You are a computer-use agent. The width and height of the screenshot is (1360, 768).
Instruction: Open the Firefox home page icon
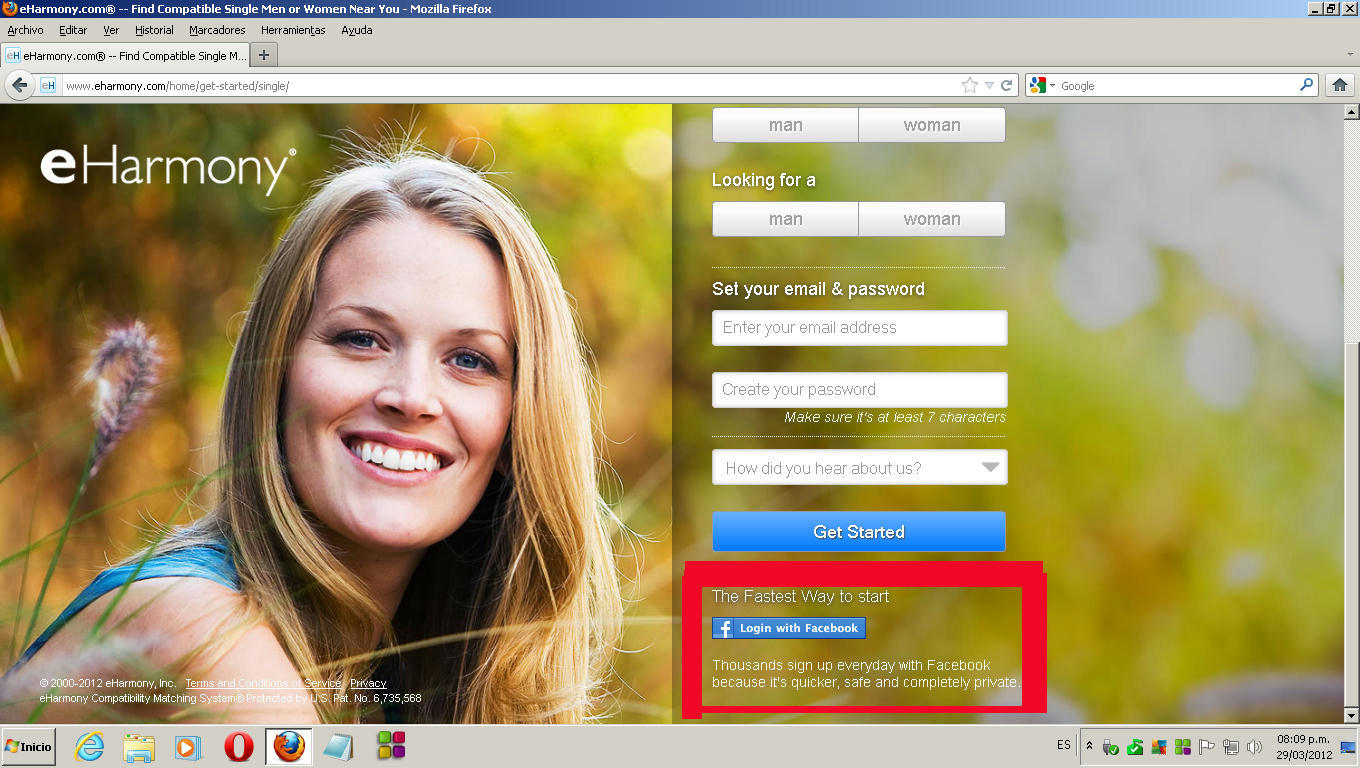pos(1339,86)
